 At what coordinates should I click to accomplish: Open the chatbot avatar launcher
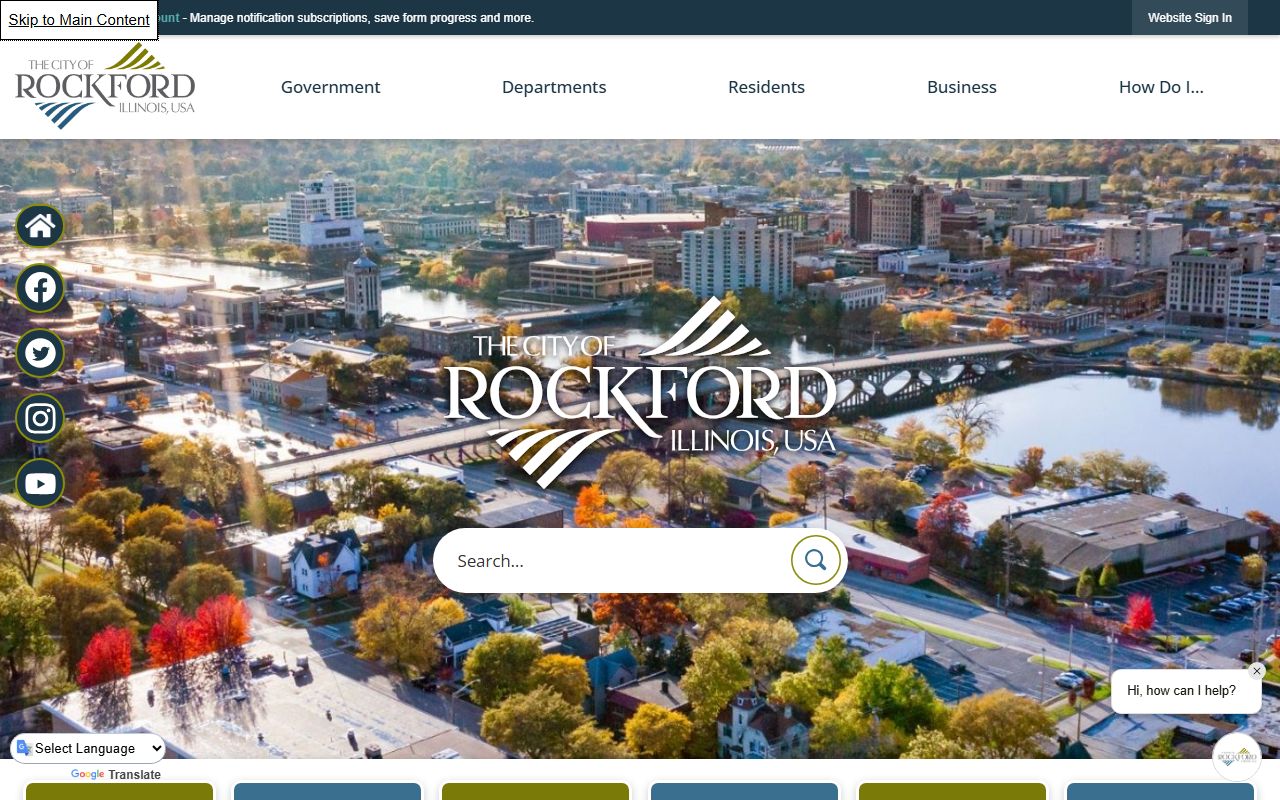[1237, 757]
